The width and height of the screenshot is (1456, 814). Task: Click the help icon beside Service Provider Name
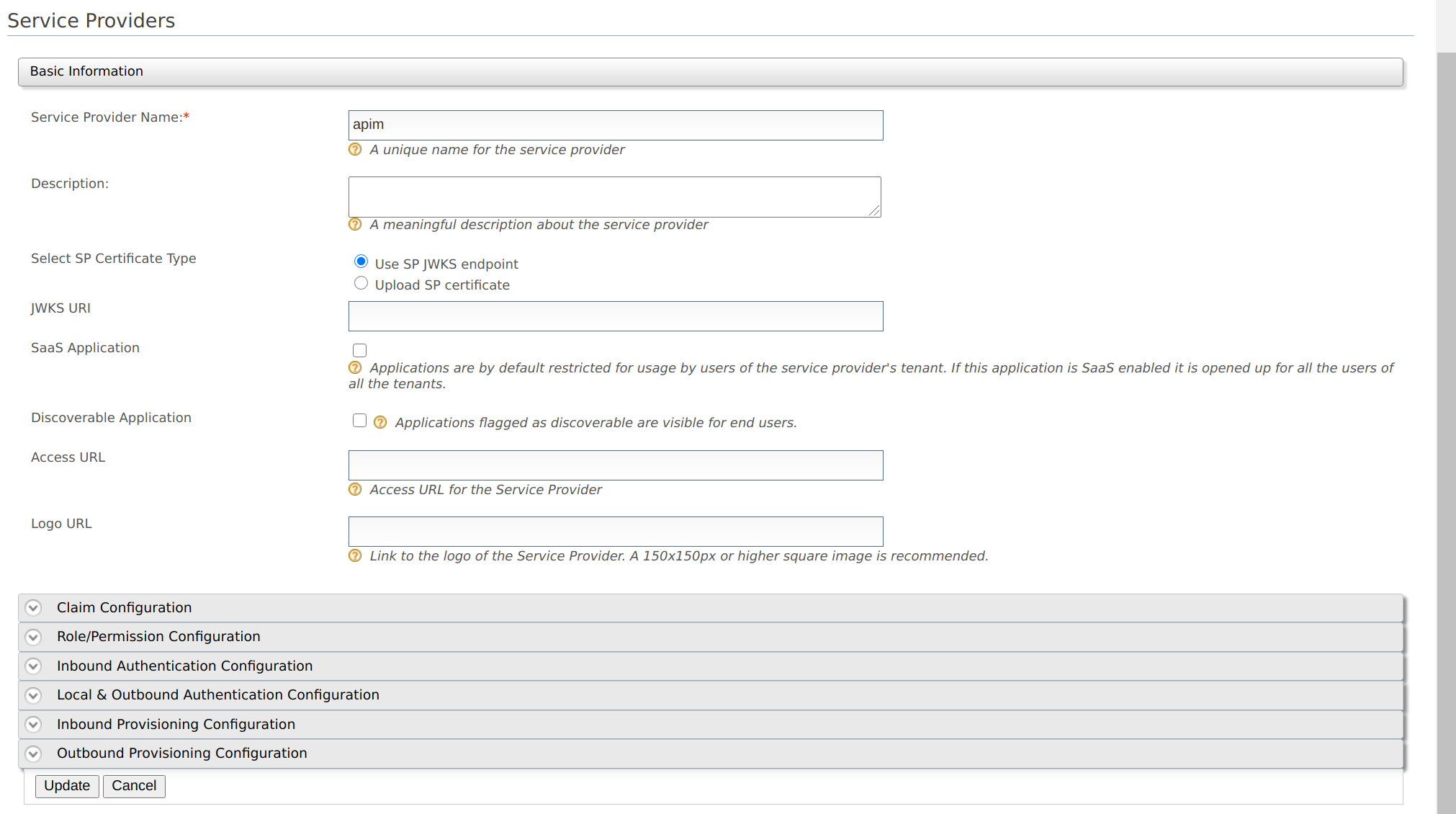click(x=354, y=149)
